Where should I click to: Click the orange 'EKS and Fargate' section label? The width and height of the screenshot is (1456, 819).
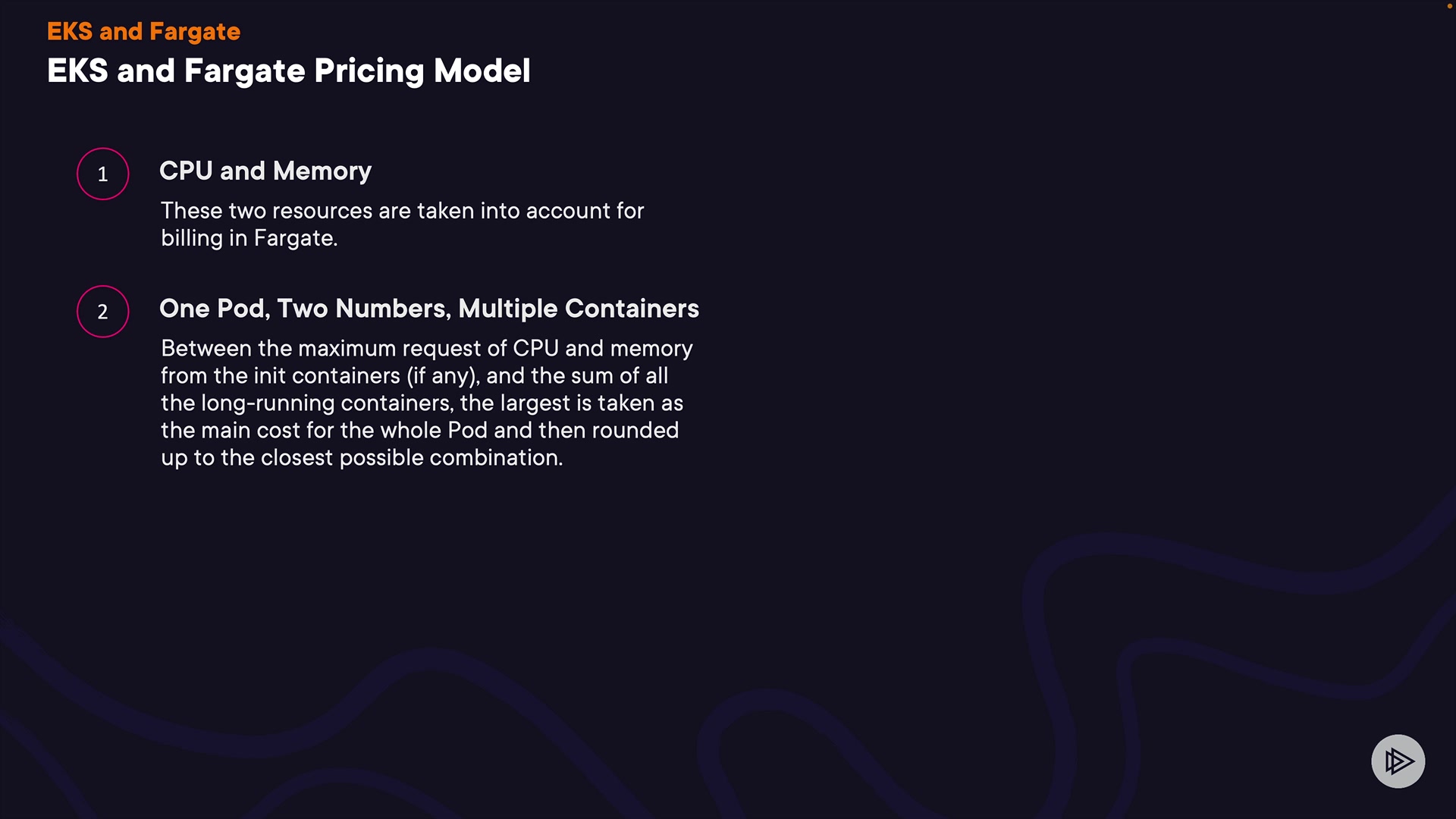click(143, 31)
